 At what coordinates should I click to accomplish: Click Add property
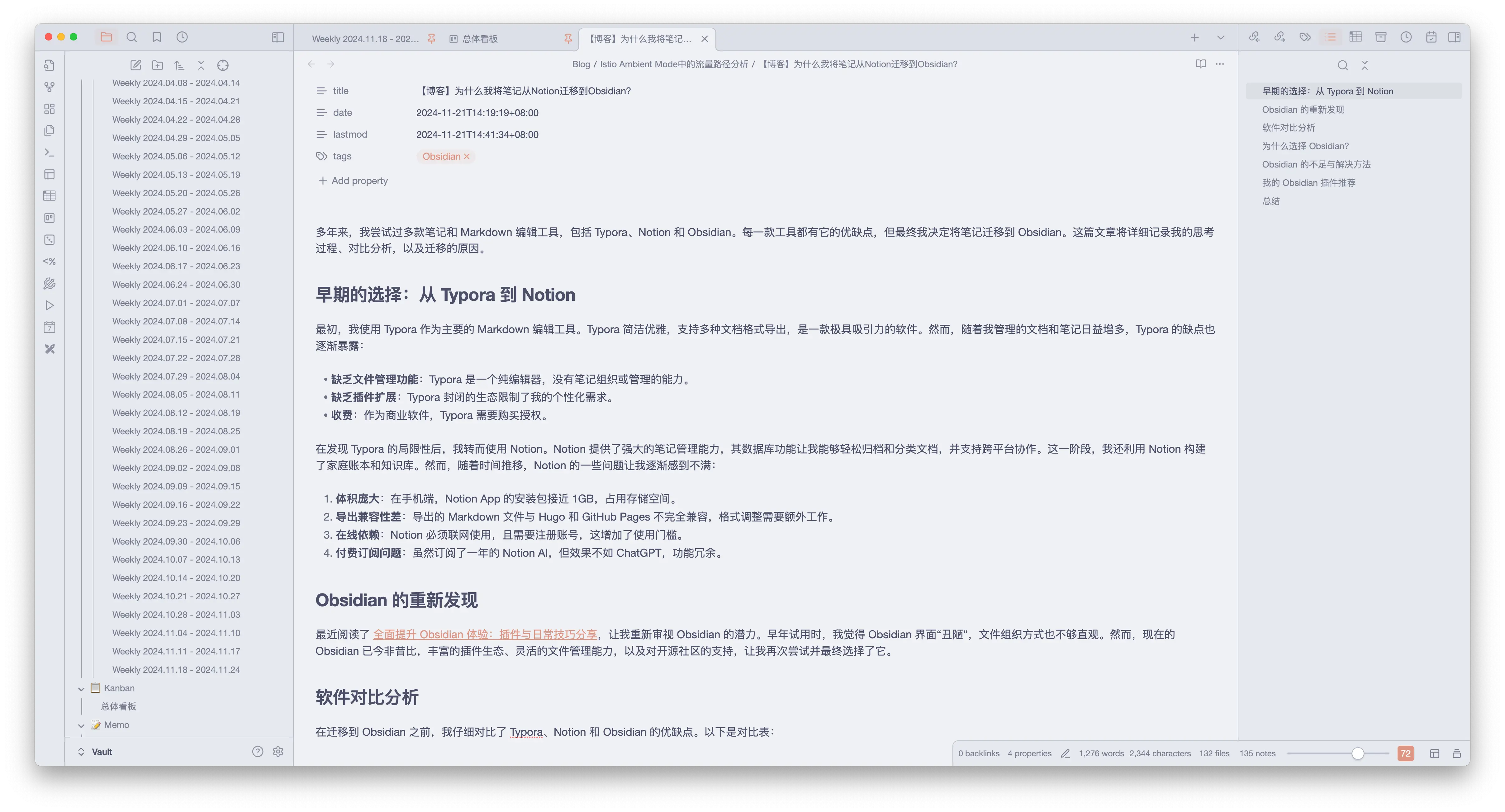(x=354, y=181)
